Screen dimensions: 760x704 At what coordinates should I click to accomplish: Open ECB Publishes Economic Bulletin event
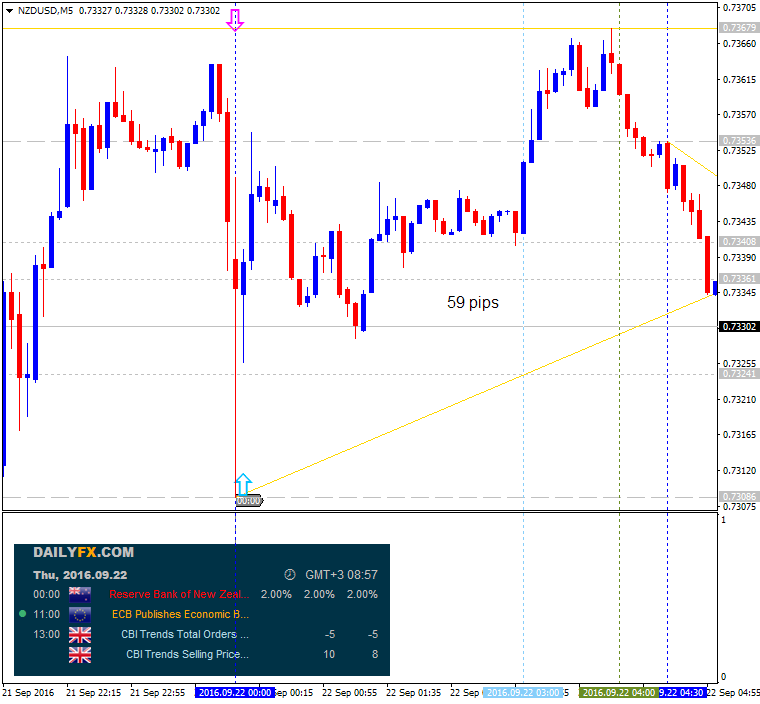[180, 614]
